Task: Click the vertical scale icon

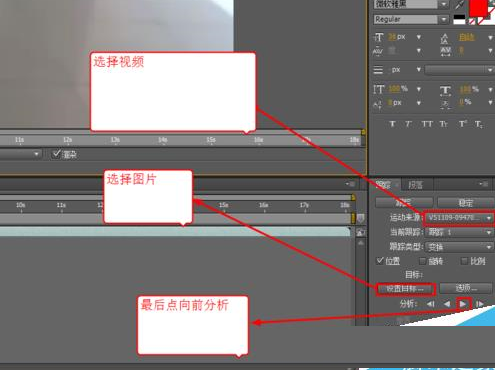Action: (378, 89)
